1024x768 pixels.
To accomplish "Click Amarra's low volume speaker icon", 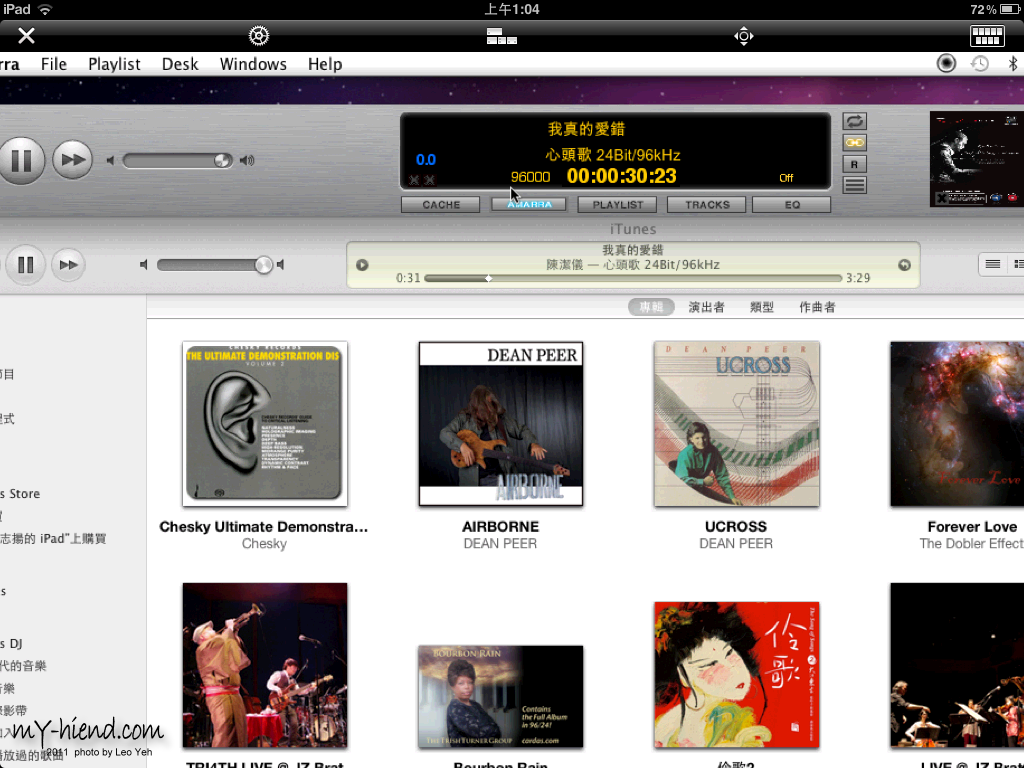I will 110,161.
